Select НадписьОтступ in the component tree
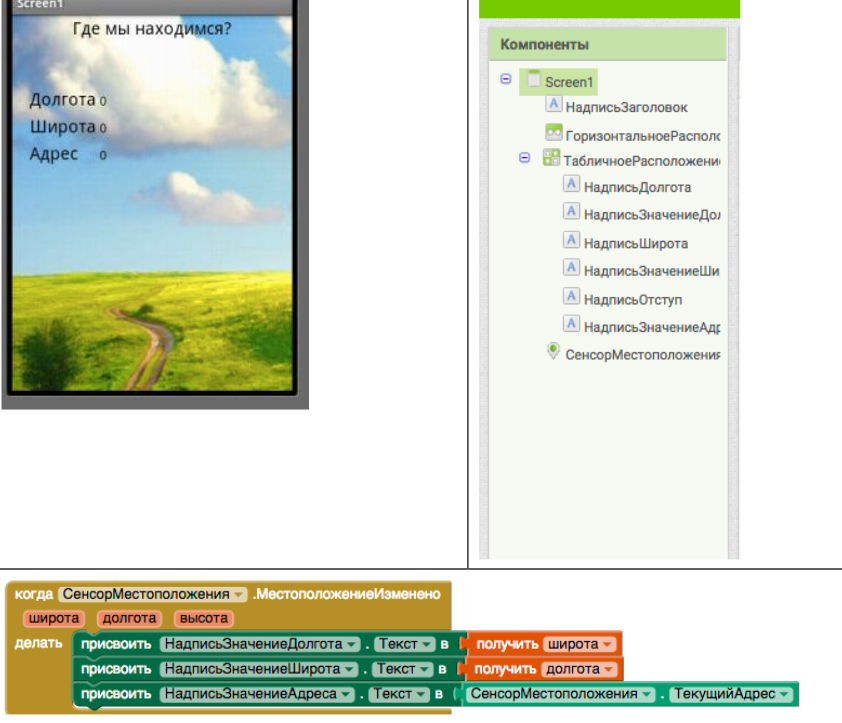Image resolution: width=842 pixels, height=723 pixels. point(633,300)
